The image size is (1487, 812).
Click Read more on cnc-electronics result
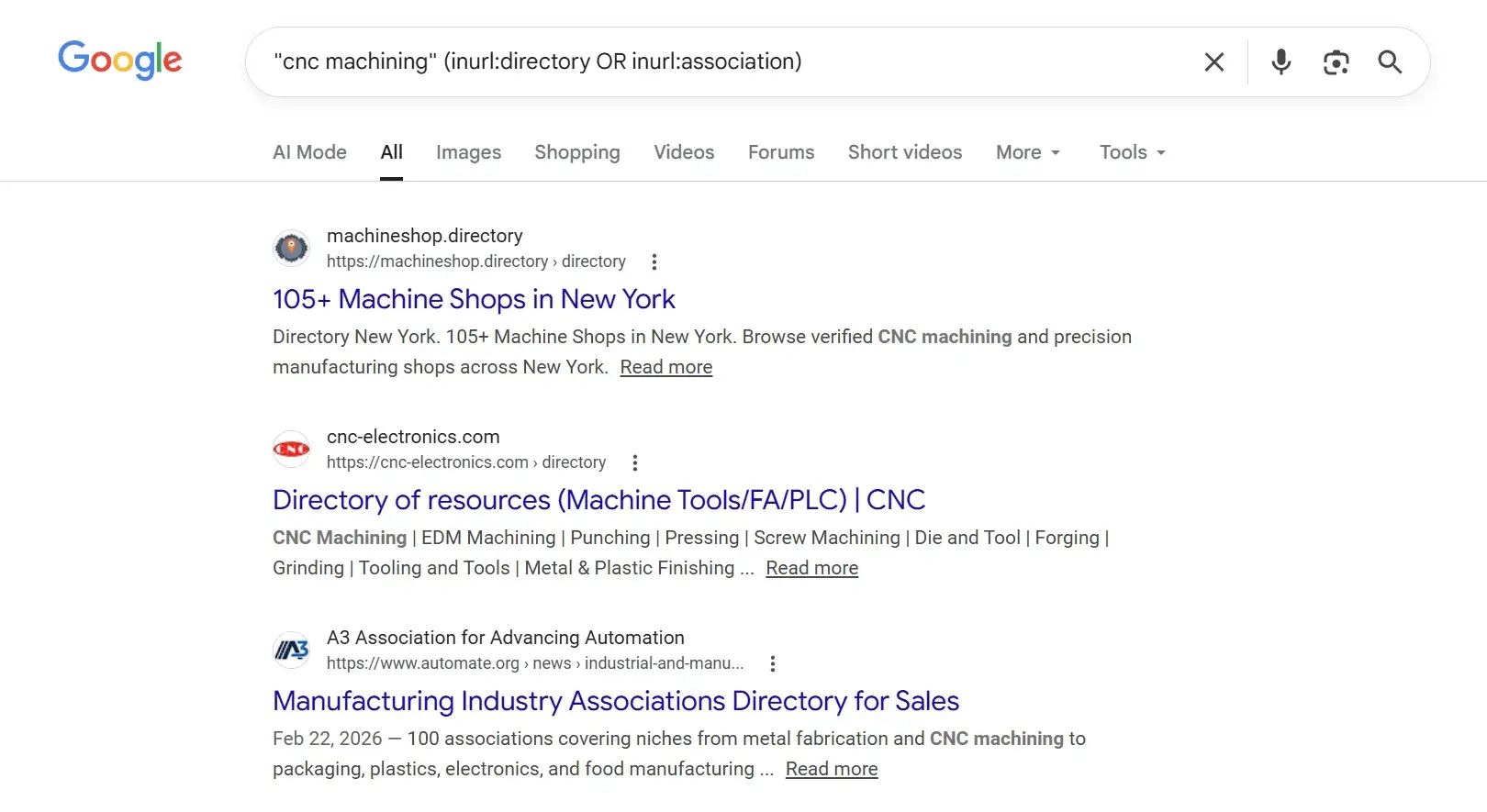point(812,568)
